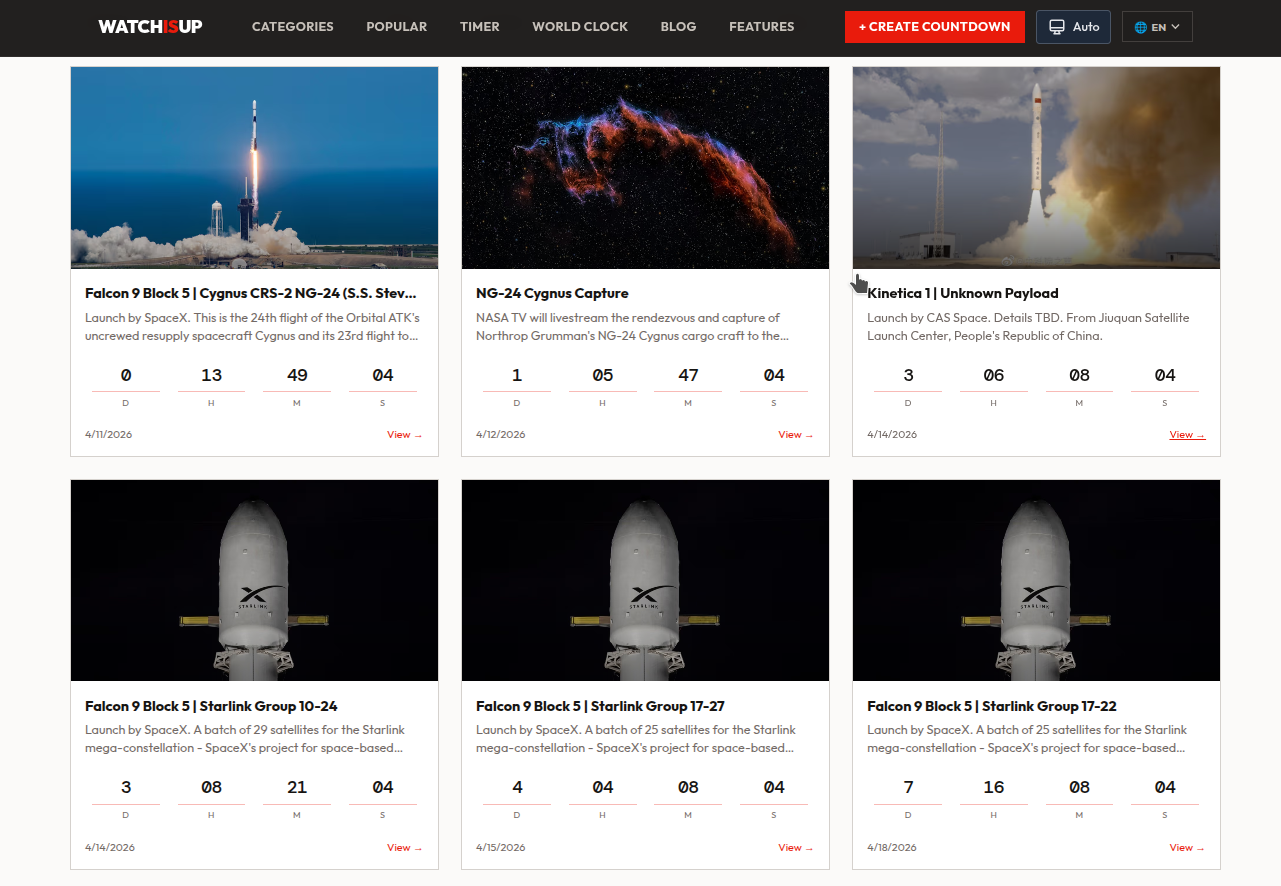Go to the Timer page
1281x886 pixels.
pyautogui.click(x=480, y=27)
